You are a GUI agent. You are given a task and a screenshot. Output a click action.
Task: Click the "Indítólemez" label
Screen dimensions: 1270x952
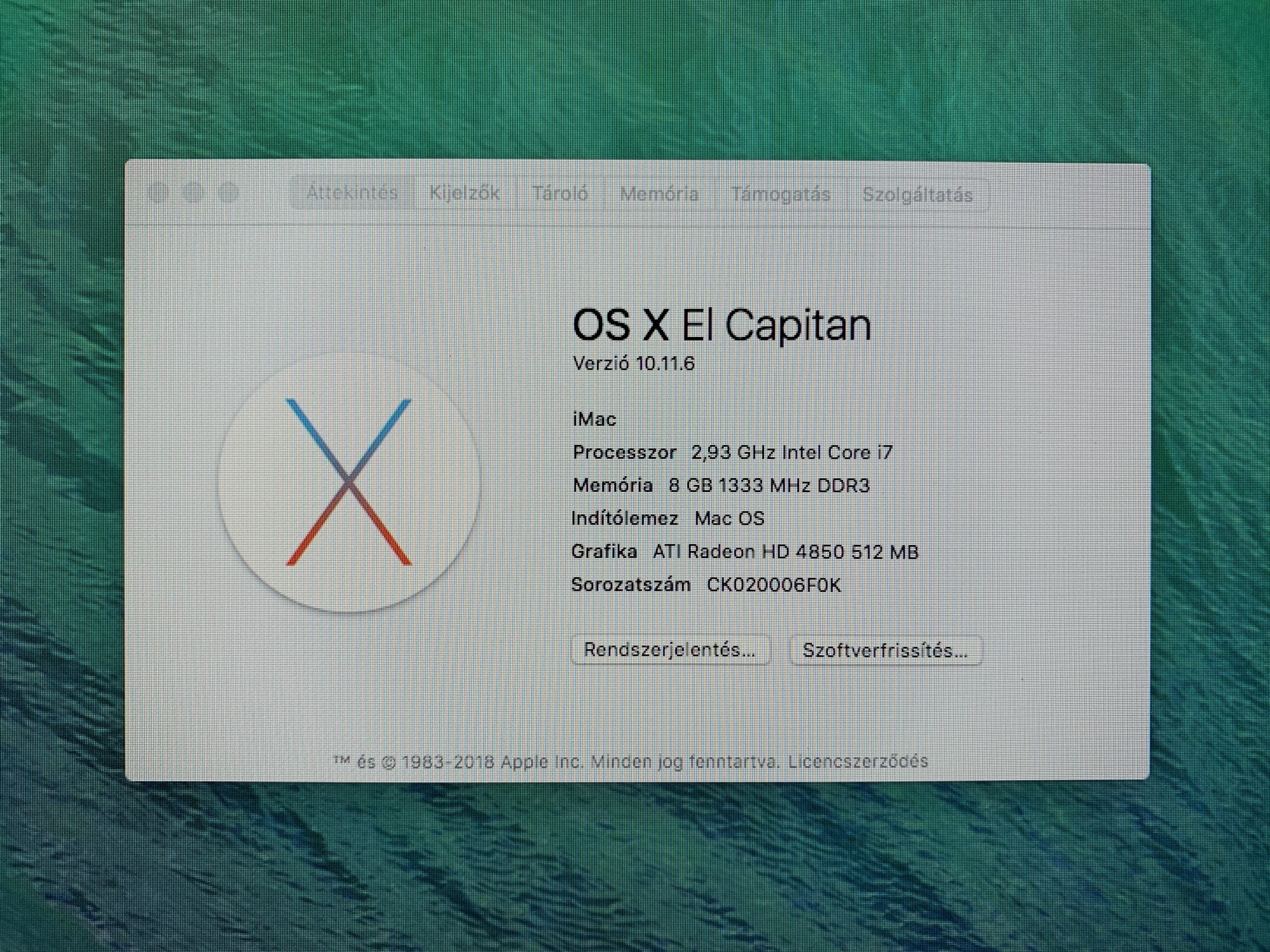pyautogui.click(x=624, y=519)
